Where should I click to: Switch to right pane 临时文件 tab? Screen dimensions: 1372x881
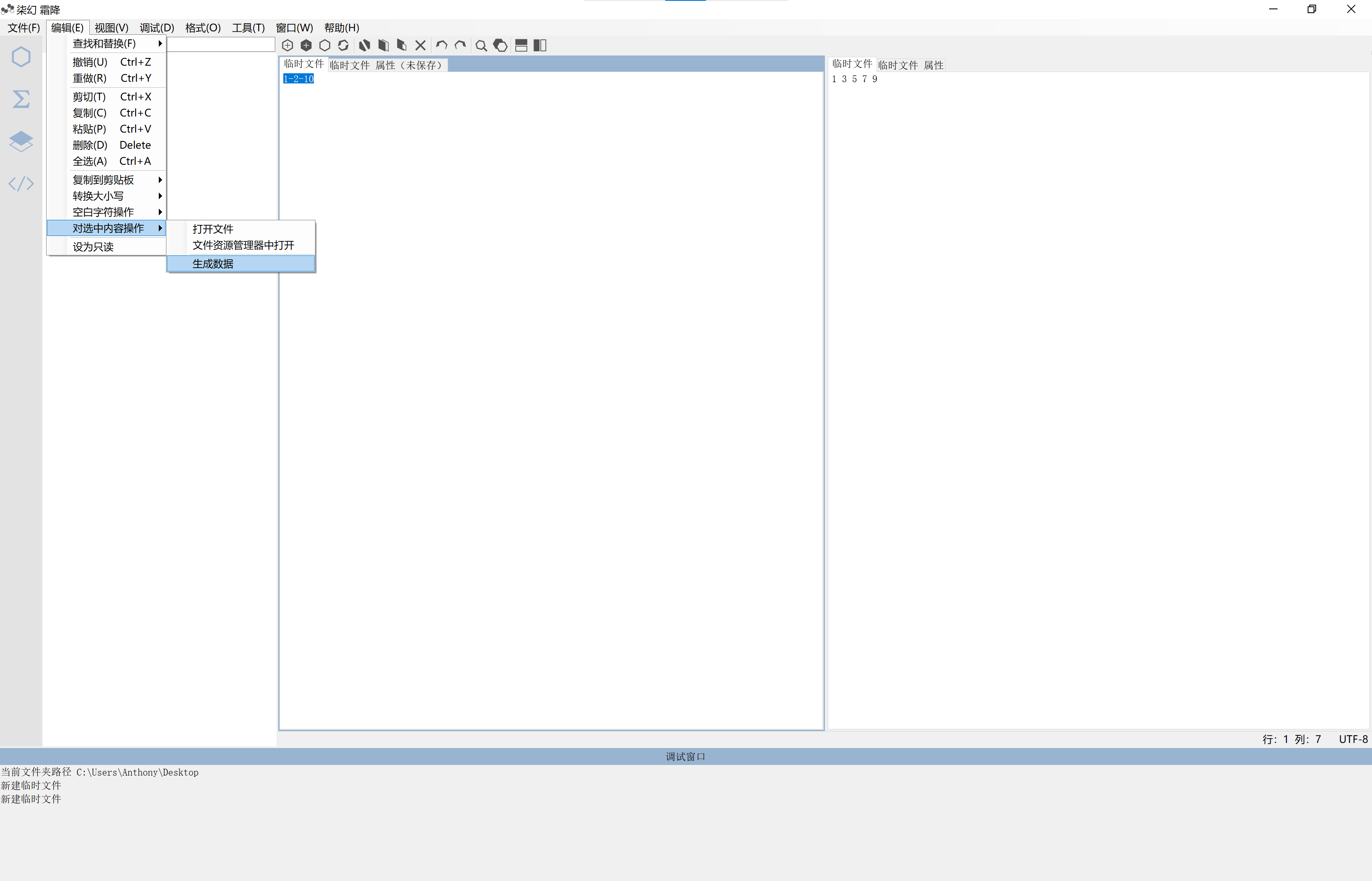[x=852, y=64]
